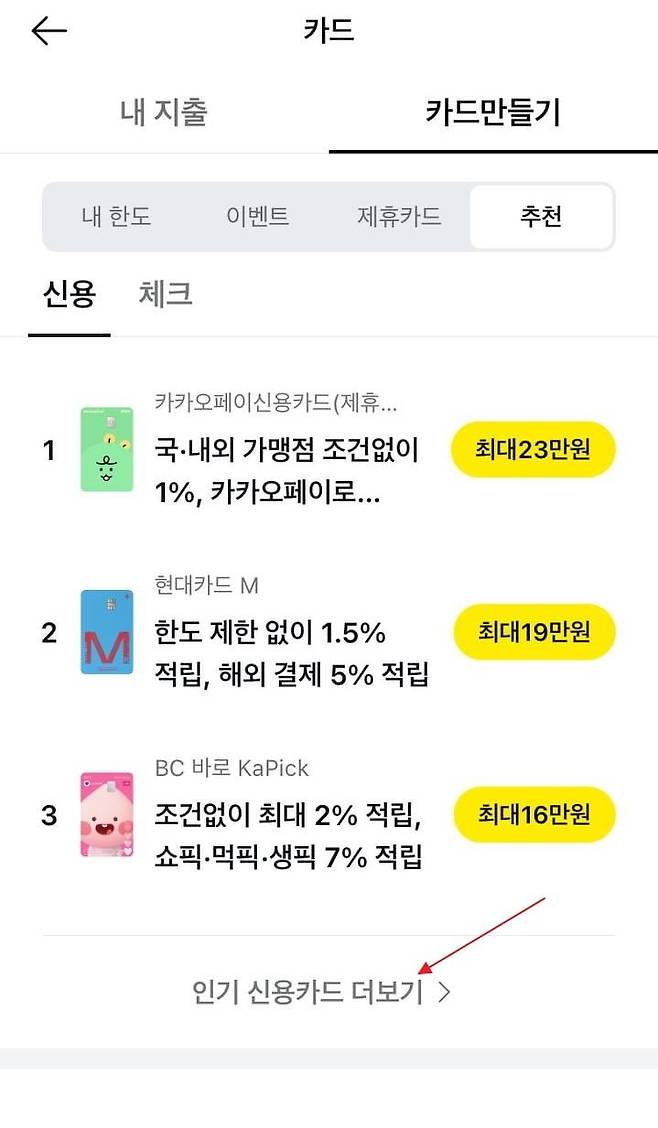Select the pink BC 바로 KaPick card image
Screen dimensions: 658x1128
106,814
